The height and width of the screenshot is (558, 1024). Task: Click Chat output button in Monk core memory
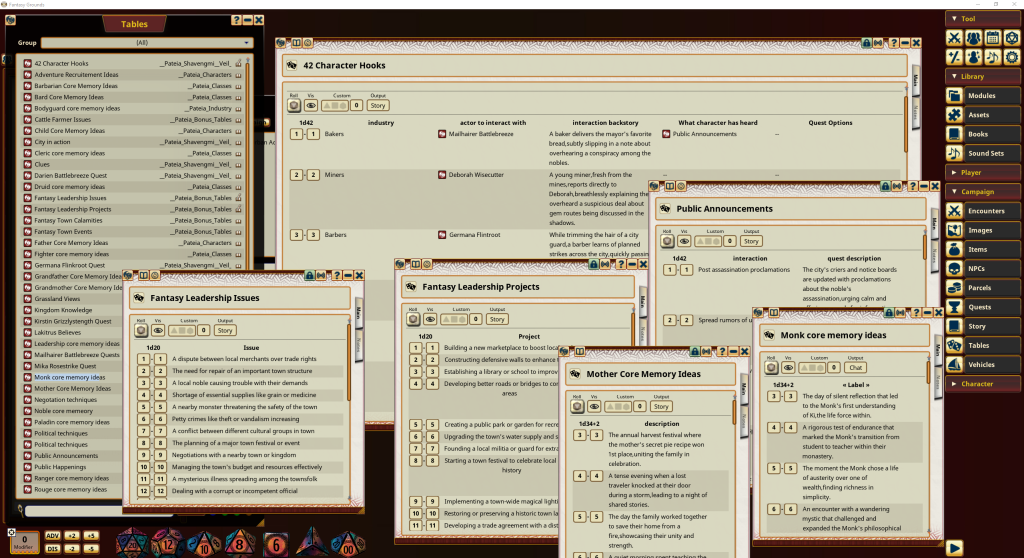pyautogui.click(x=856, y=368)
